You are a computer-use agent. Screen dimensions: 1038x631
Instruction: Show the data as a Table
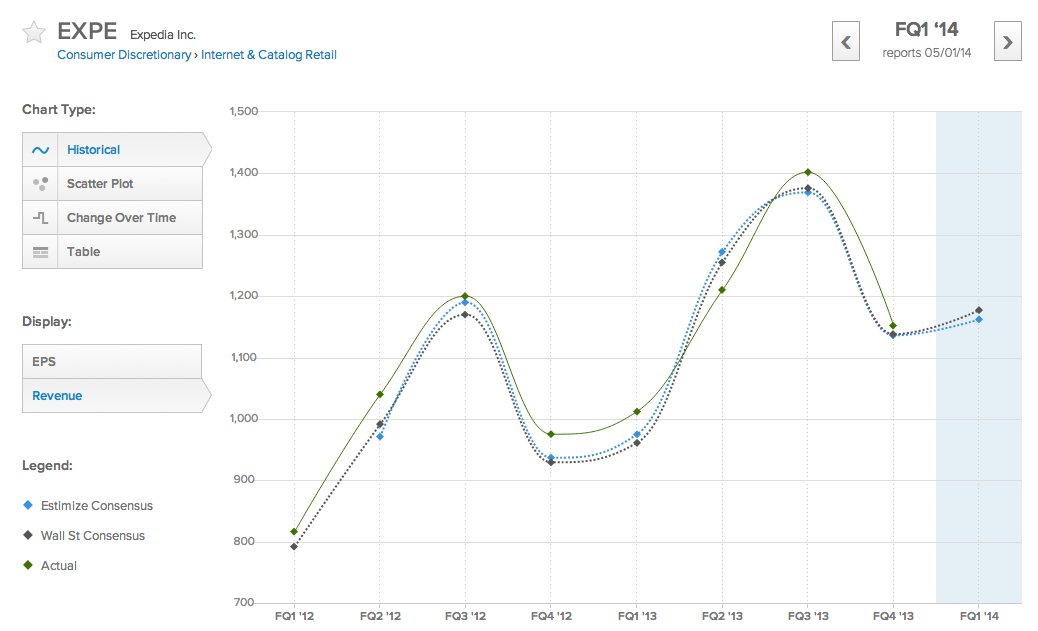point(113,252)
